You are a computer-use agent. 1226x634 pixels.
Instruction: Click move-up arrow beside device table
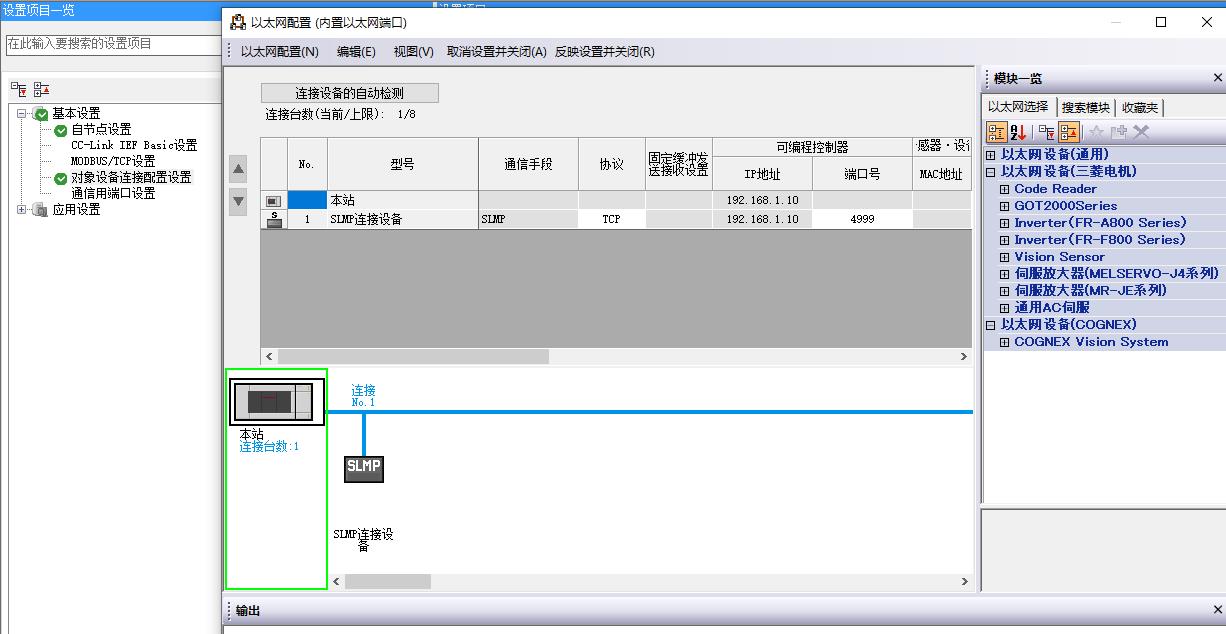[239, 169]
